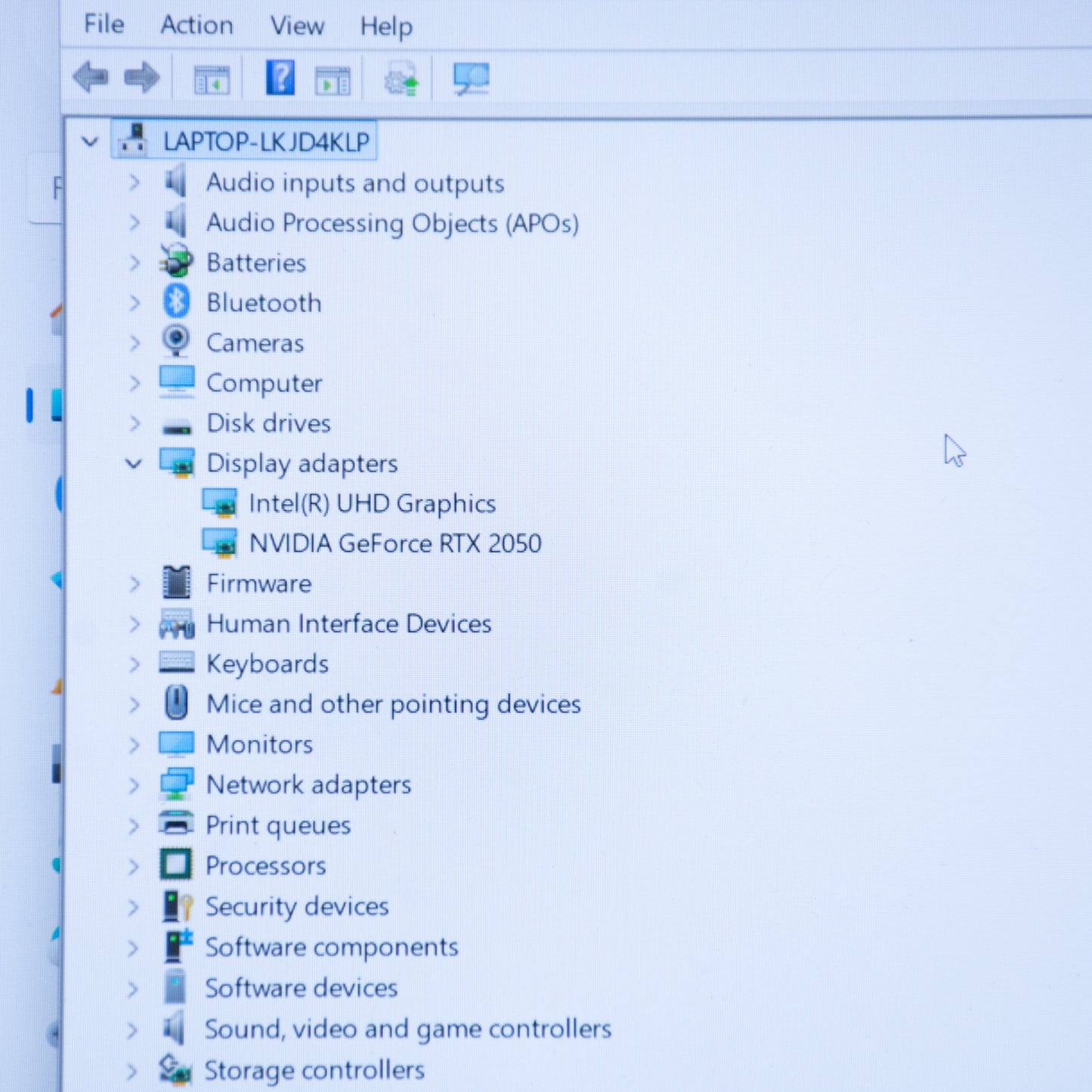Select Sound, video and game controllers
1092x1092 pixels.
tap(407, 1029)
